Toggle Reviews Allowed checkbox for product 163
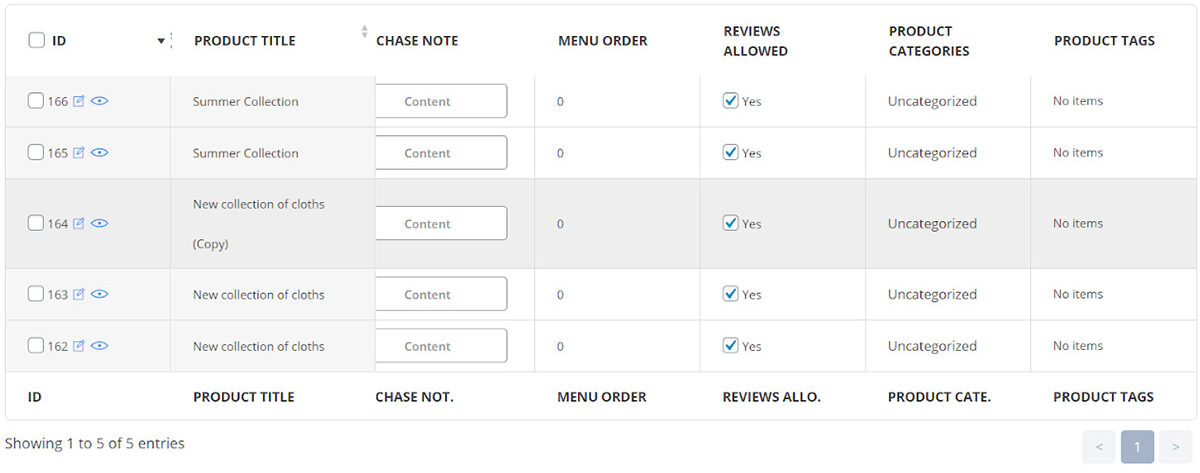 [x=731, y=294]
